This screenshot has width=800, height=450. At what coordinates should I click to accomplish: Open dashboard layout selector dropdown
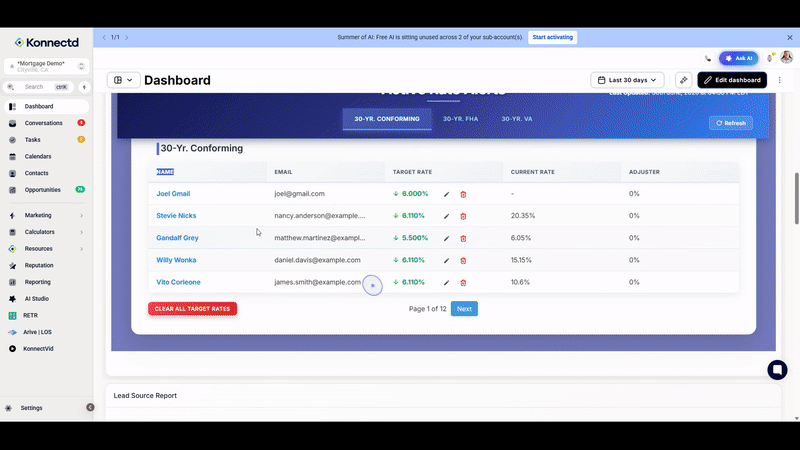(x=123, y=80)
